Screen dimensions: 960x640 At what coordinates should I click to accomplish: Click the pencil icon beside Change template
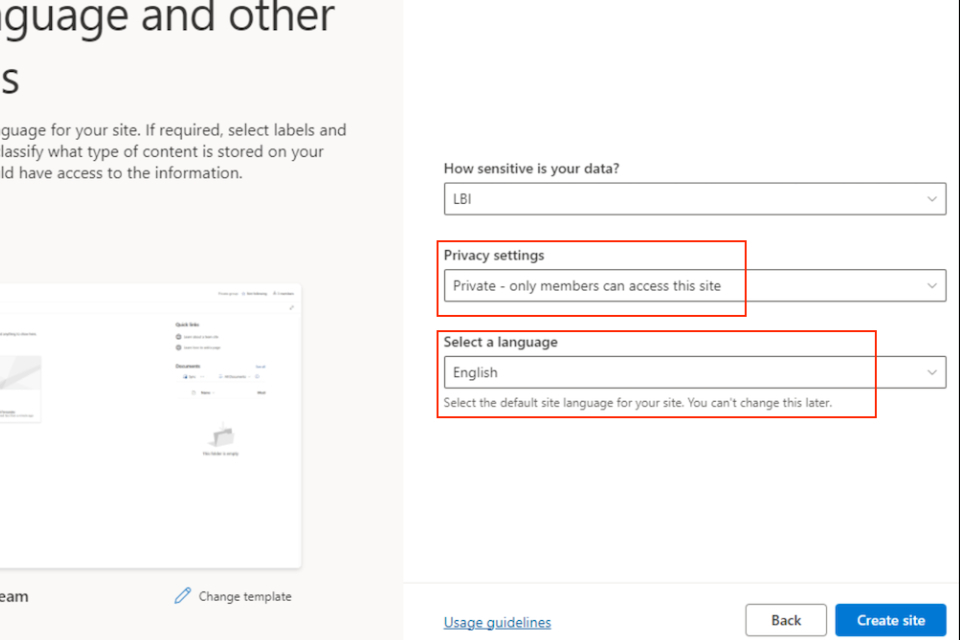click(182, 596)
